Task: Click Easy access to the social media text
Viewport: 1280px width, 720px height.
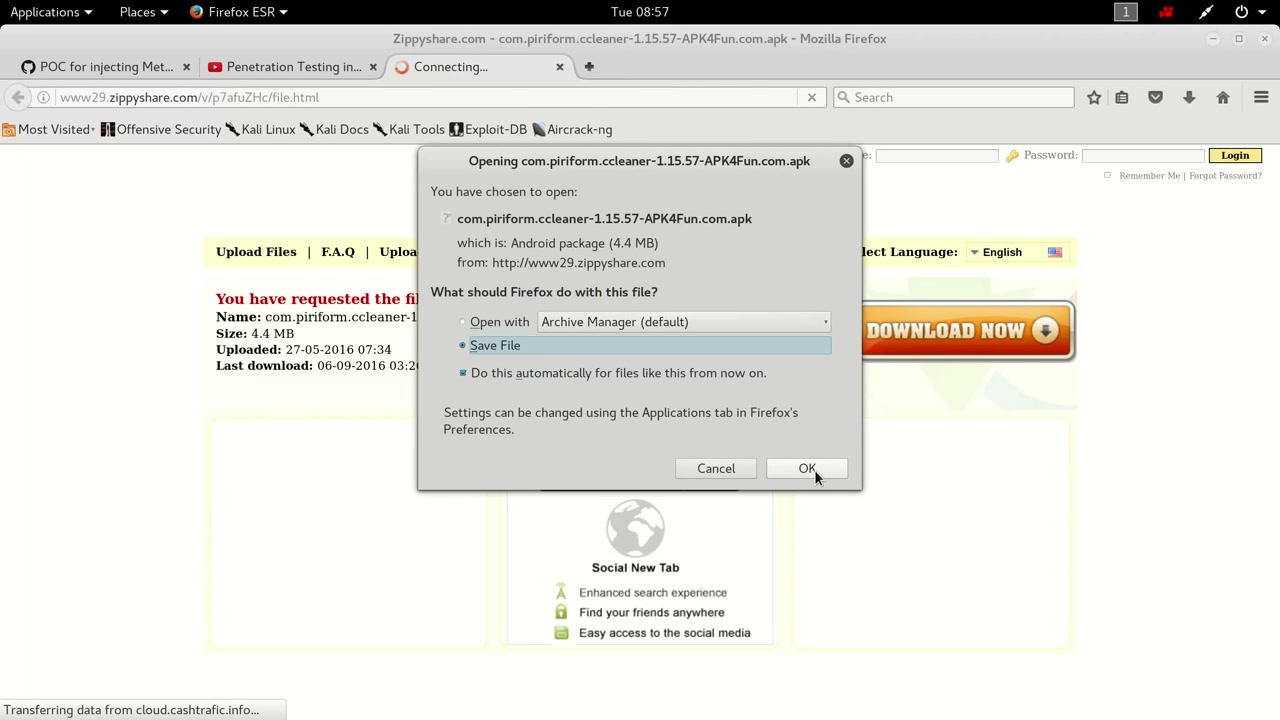Action: [x=665, y=633]
